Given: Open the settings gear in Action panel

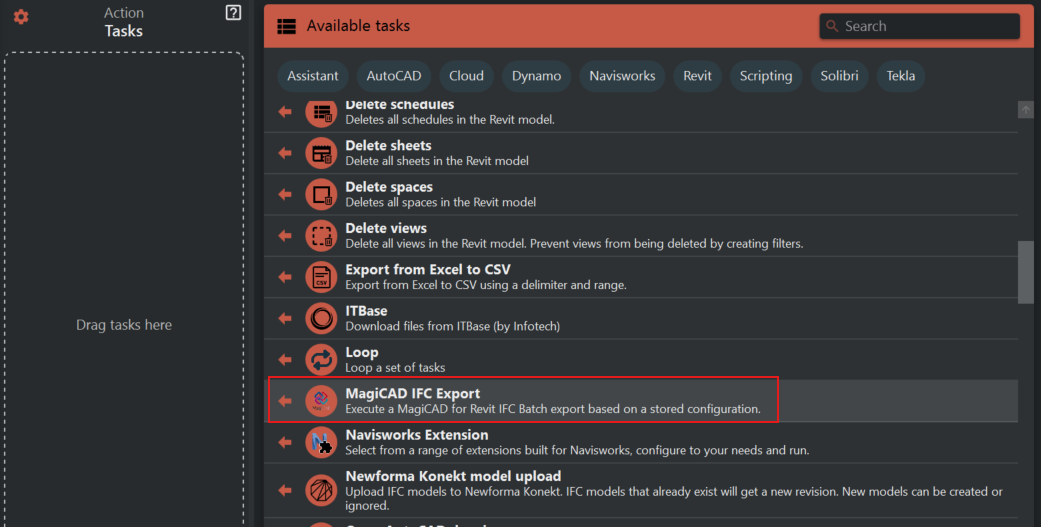Looking at the screenshot, I should [x=21, y=17].
